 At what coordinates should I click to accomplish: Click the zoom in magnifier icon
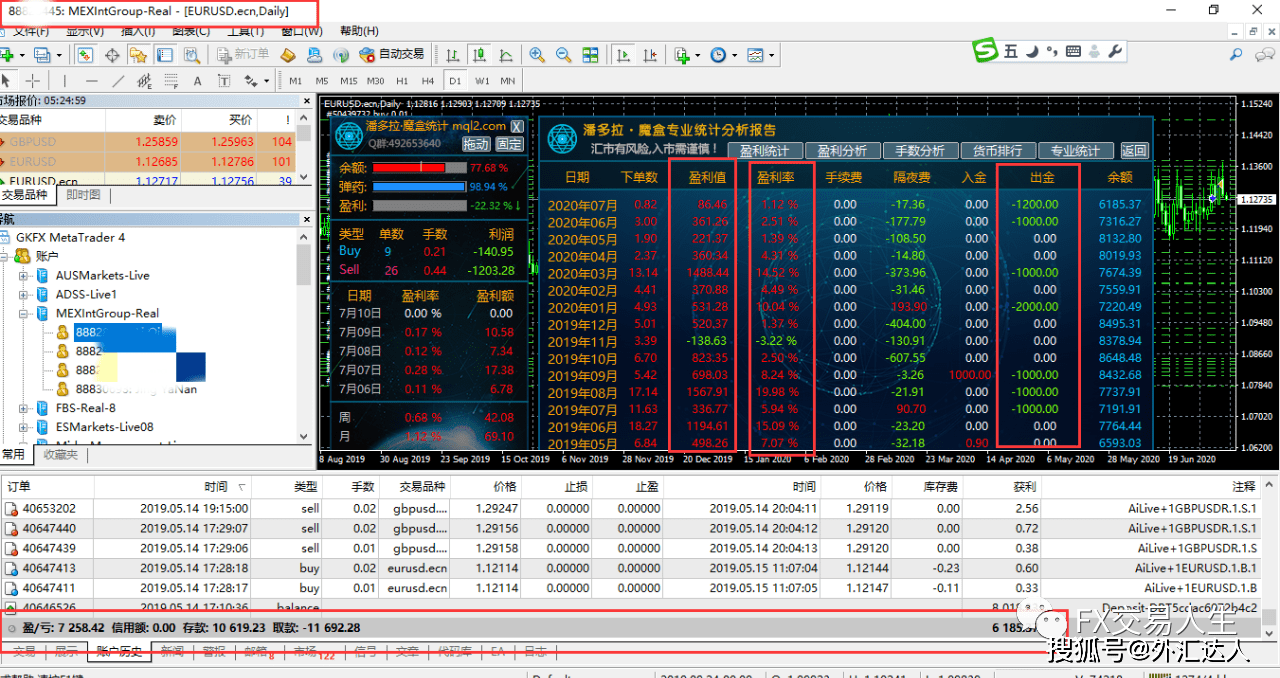(x=537, y=55)
